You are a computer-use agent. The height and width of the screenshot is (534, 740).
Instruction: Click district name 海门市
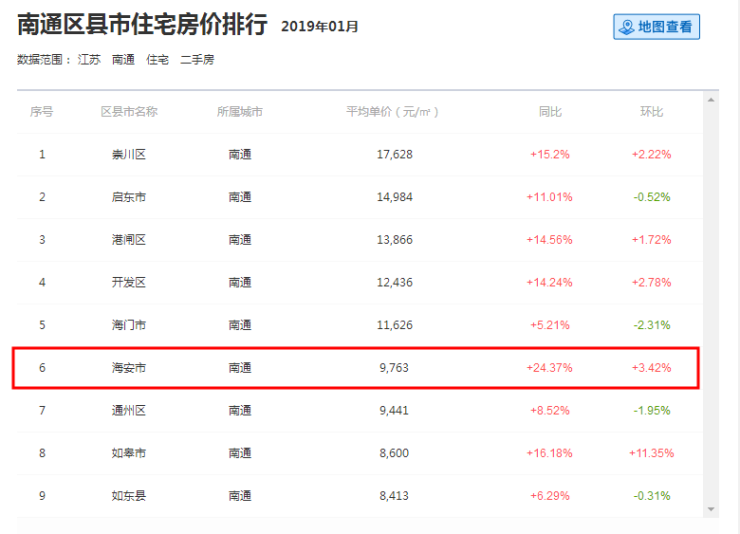pos(129,325)
